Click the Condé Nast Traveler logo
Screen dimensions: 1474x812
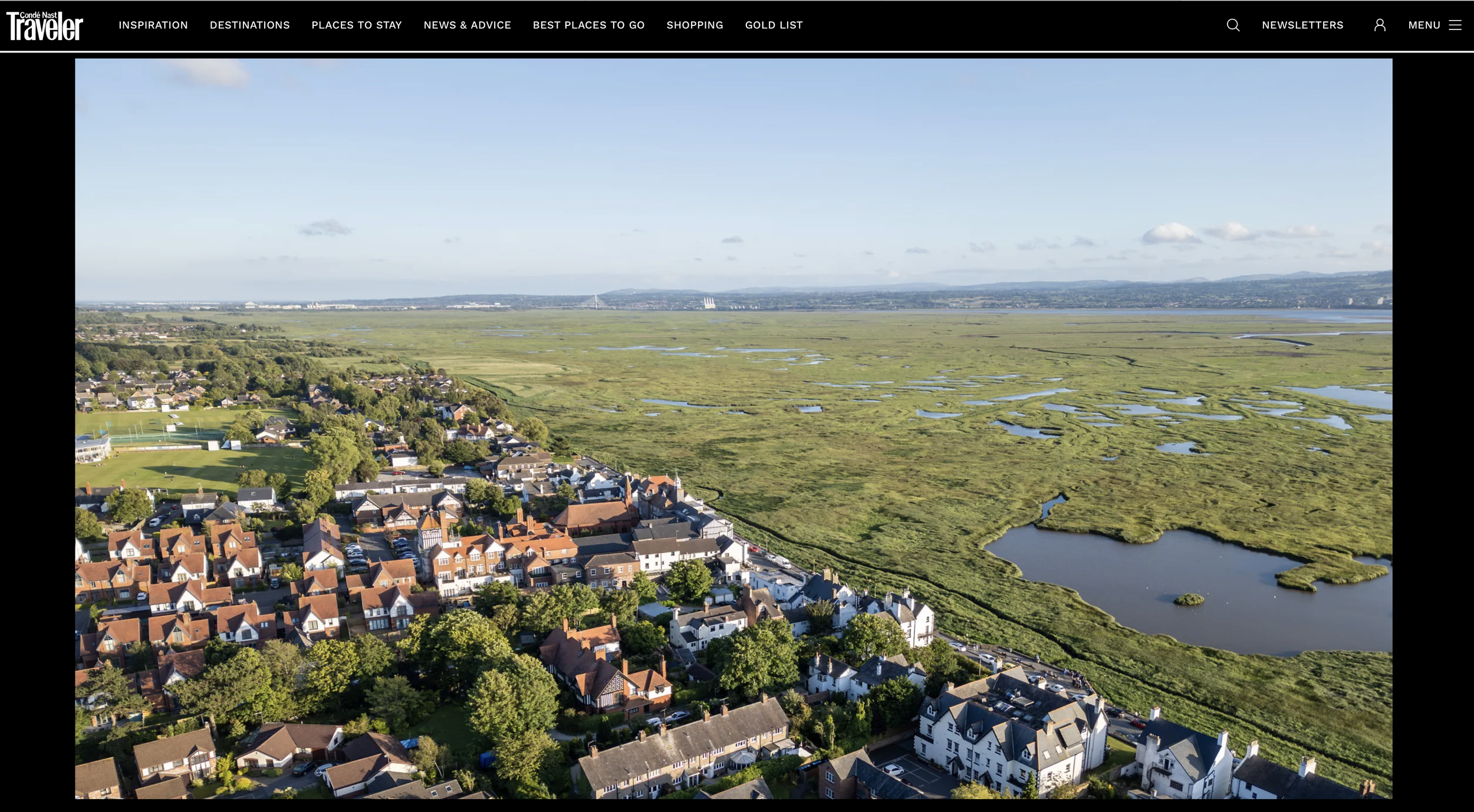tap(45, 26)
